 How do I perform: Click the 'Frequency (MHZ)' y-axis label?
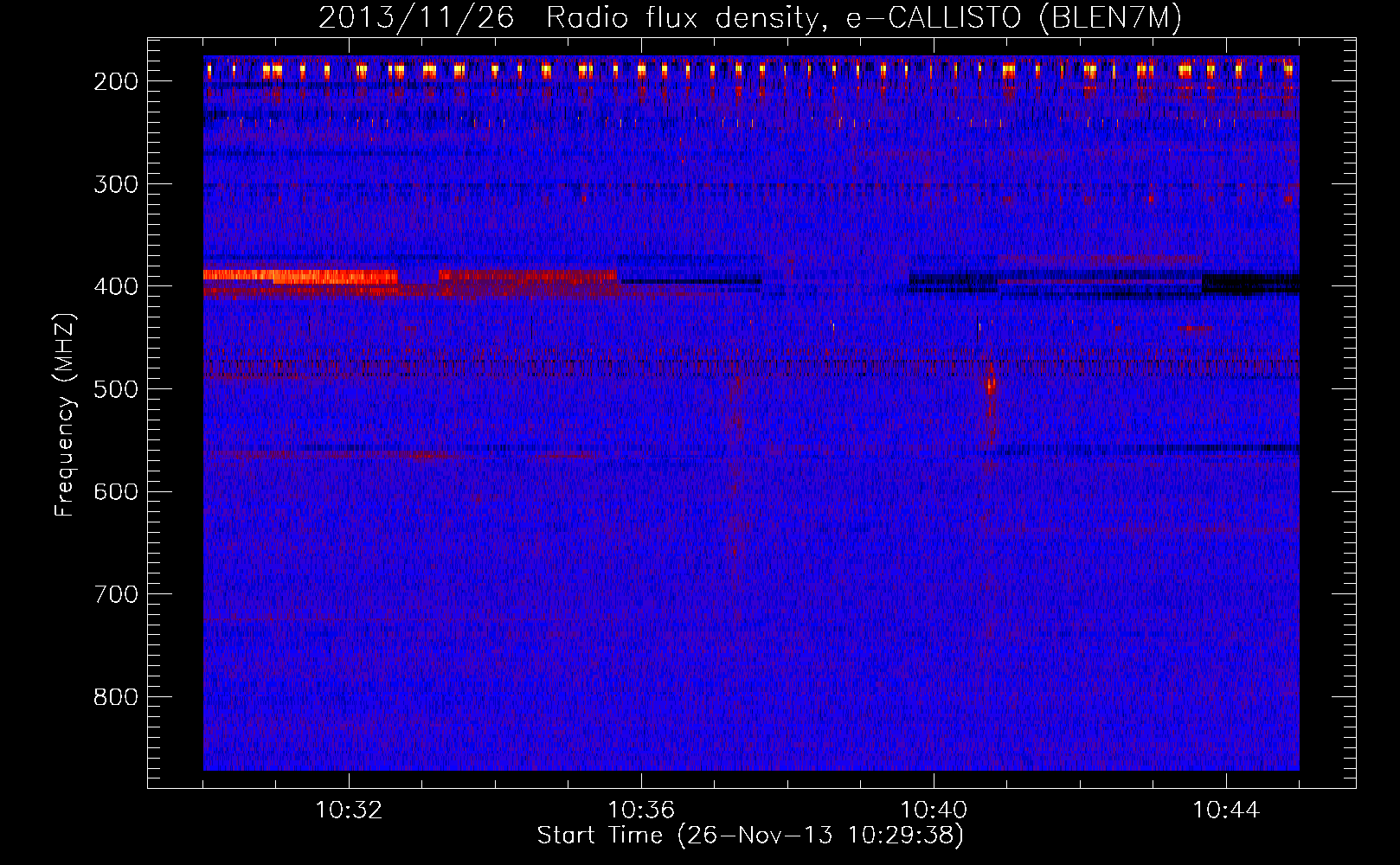point(65,414)
